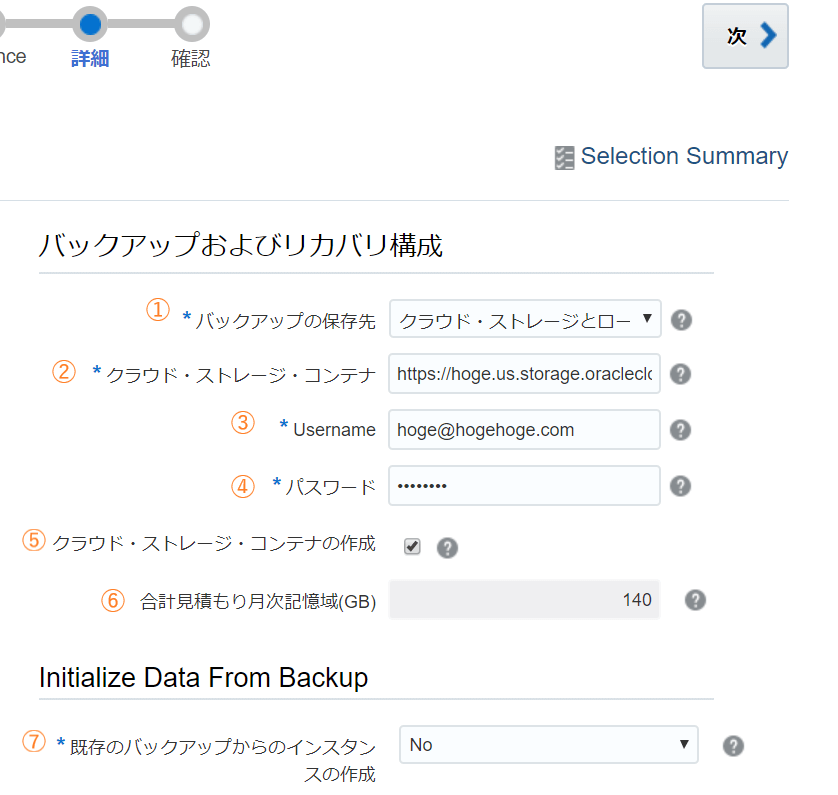Open the backup destination dropdown

tap(525, 319)
